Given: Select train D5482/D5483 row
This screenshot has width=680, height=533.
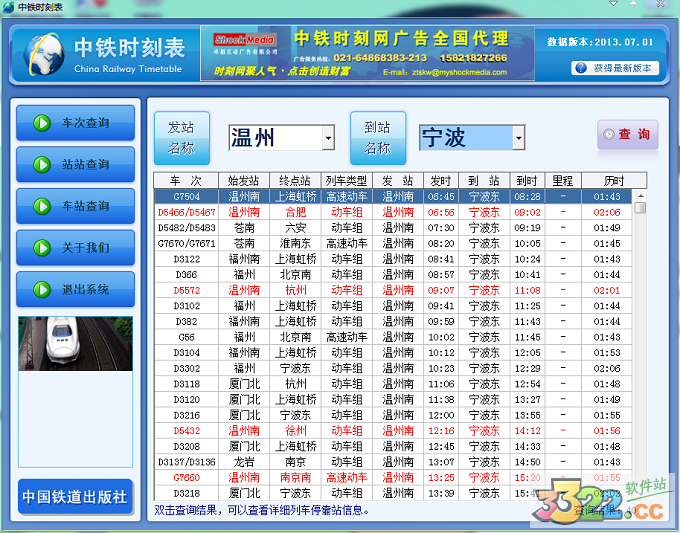Looking at the screenshot, I should coord(393,228).
